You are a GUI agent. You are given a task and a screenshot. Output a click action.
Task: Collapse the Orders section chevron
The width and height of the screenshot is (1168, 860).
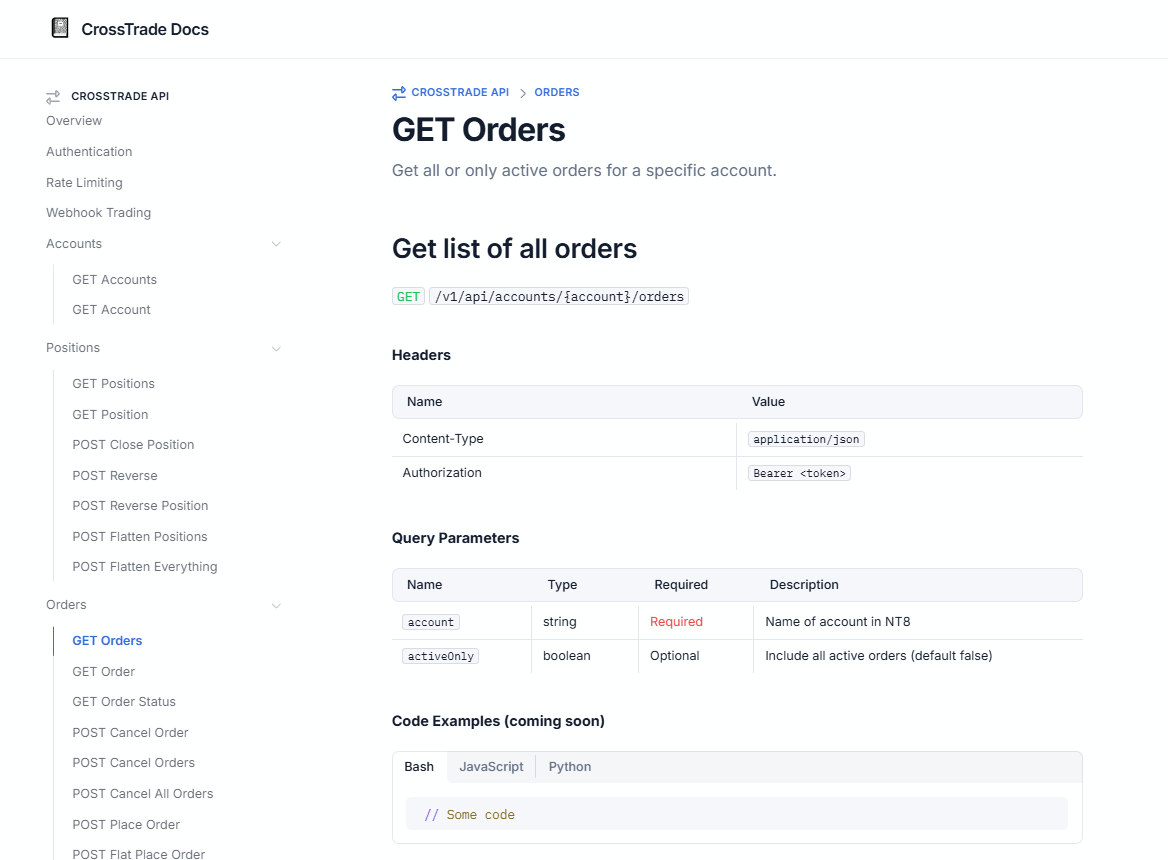click(x=277, y=605)
